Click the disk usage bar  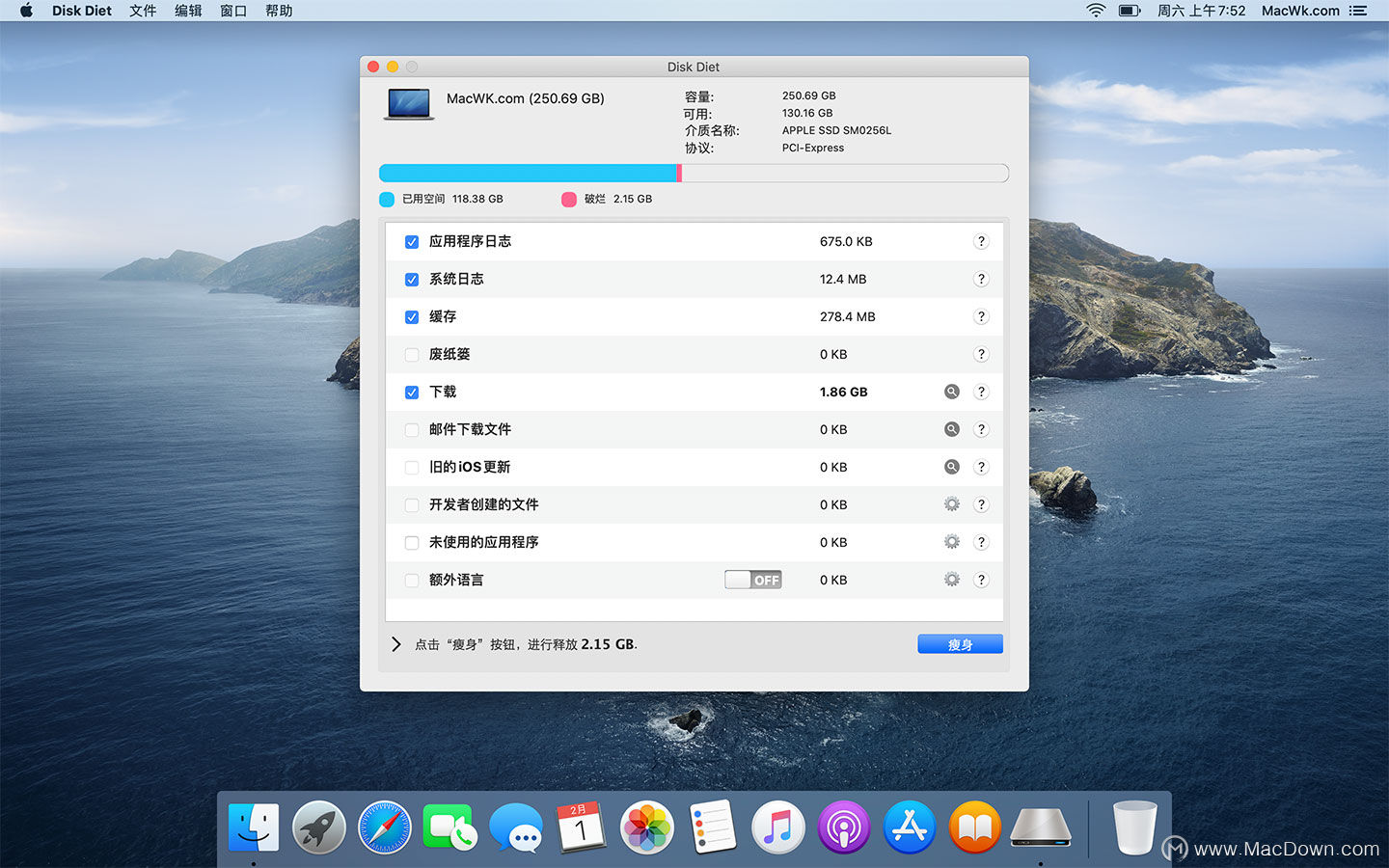pos(694,174)
